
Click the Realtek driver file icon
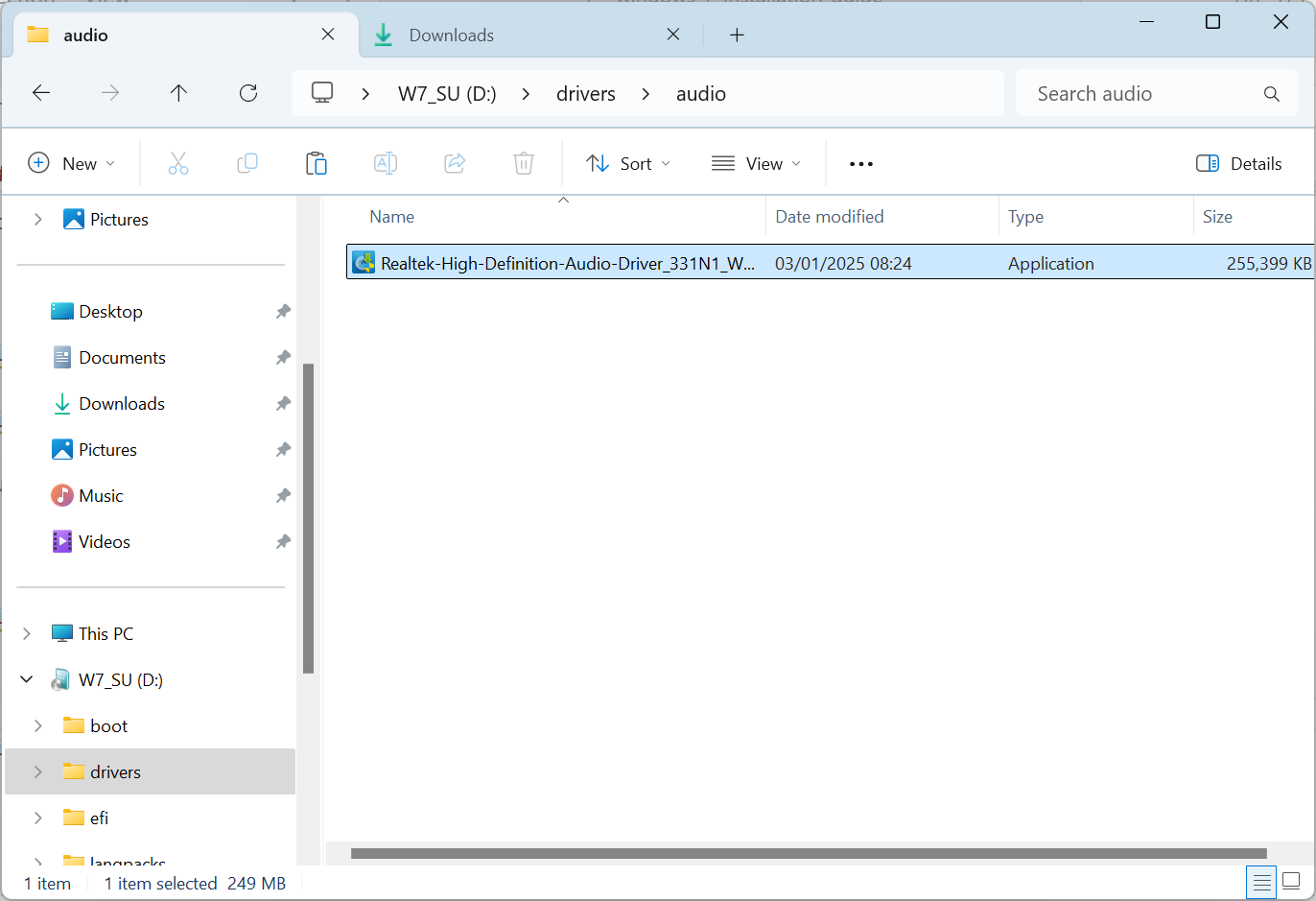(x=364, y=262)
